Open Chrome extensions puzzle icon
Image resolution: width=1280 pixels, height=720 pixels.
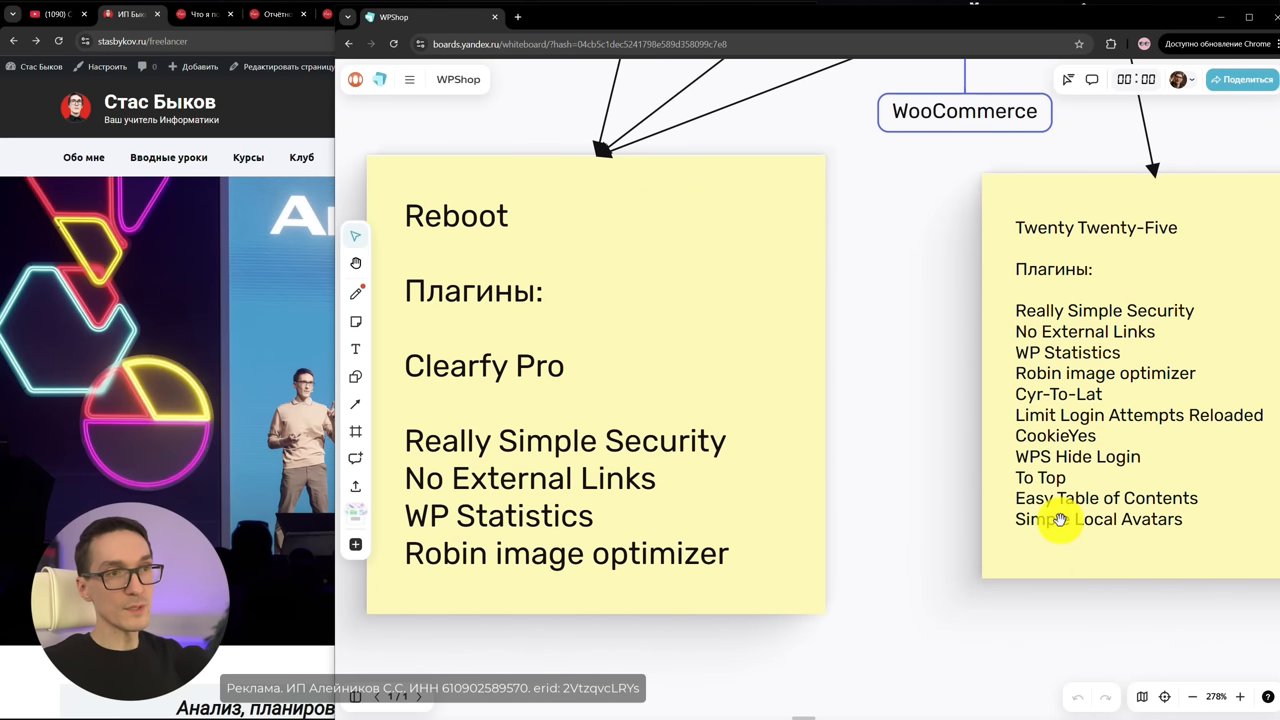pos(1111,44)
